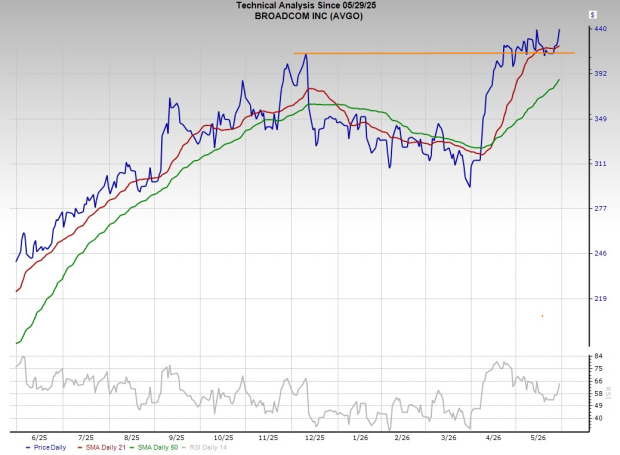Click the 10/25 date label
Image resolution: width=620 pixels, height=455 pixels.
tap(223, 438)
